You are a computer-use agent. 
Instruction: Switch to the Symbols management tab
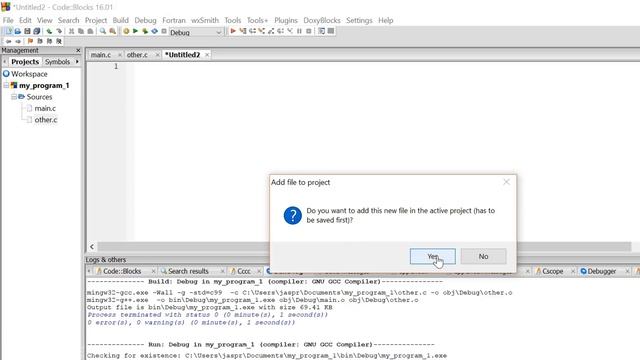58,62
